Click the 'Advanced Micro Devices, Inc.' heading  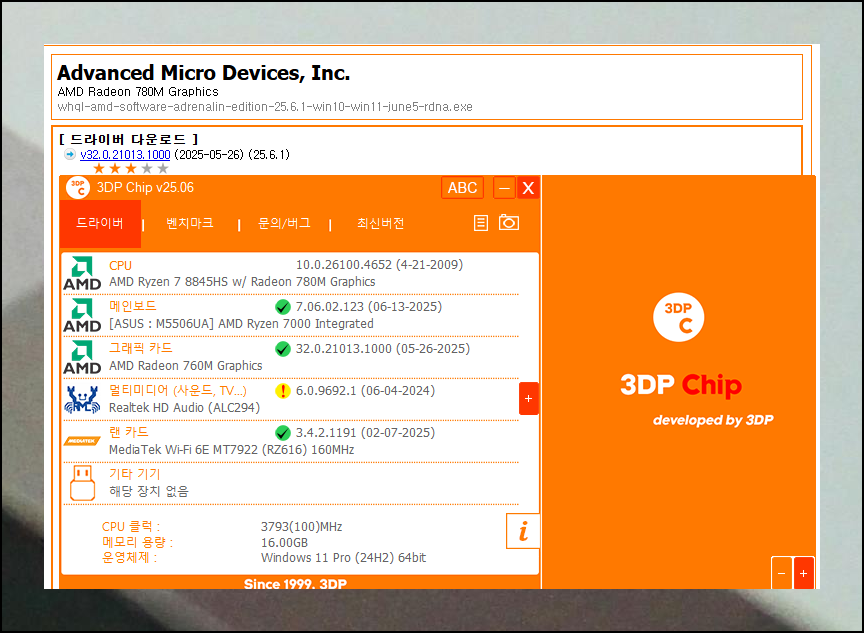pos(203,73)
